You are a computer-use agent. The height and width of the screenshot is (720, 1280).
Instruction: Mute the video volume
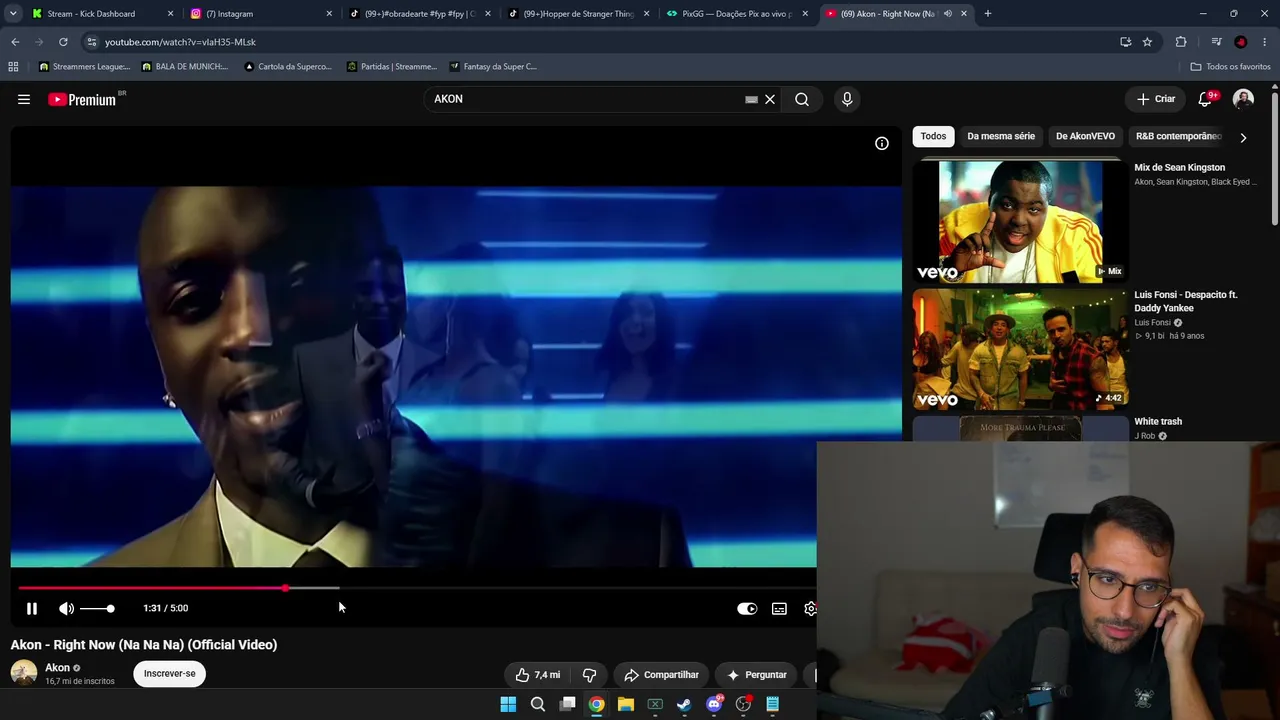(x=66, y=608)
